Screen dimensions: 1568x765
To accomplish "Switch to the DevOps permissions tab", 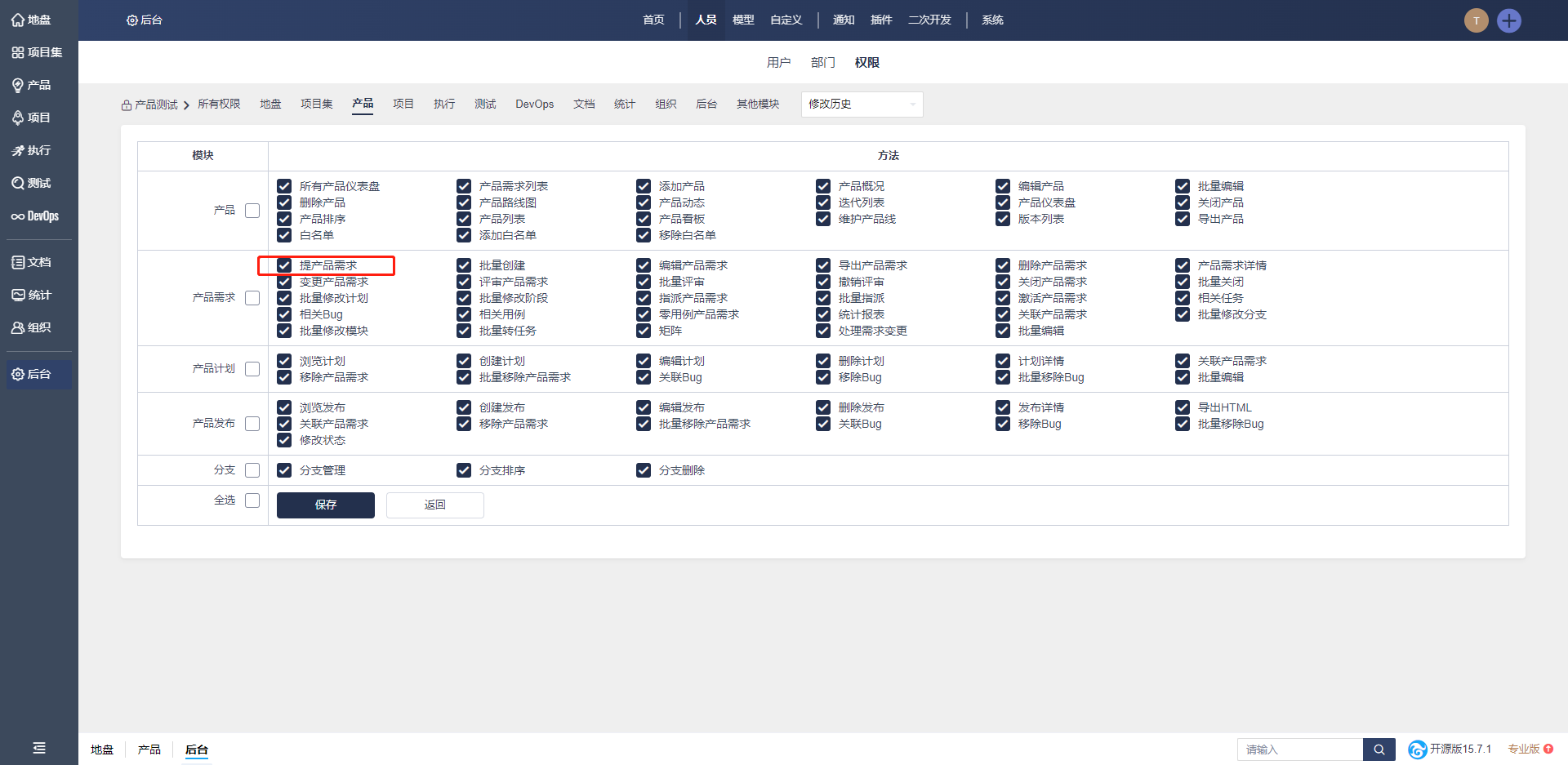I will [x=535, y=105].
